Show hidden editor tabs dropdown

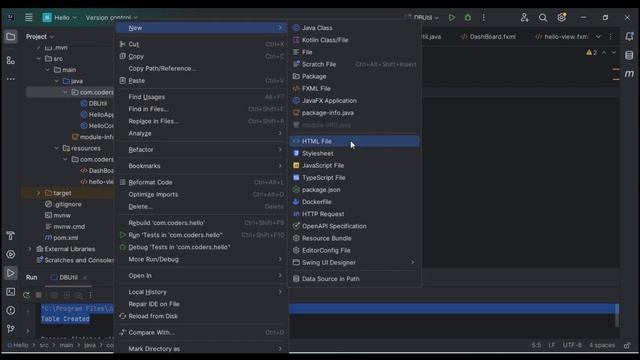pyautogui.click(x=598, y=37)
